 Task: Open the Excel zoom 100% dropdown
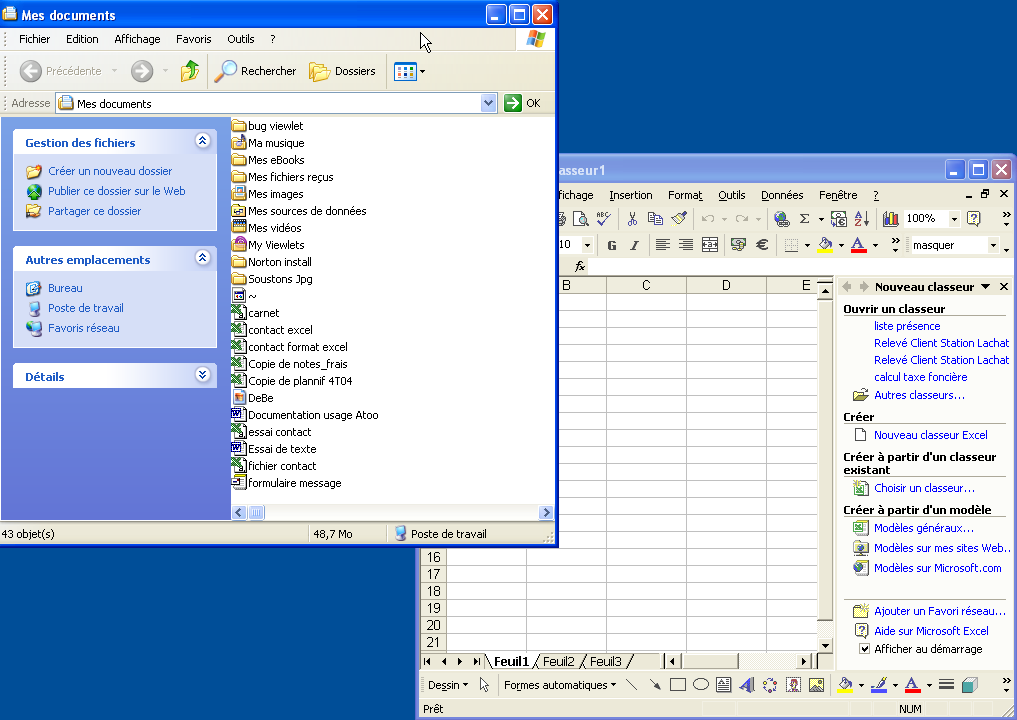click(954, 219)
